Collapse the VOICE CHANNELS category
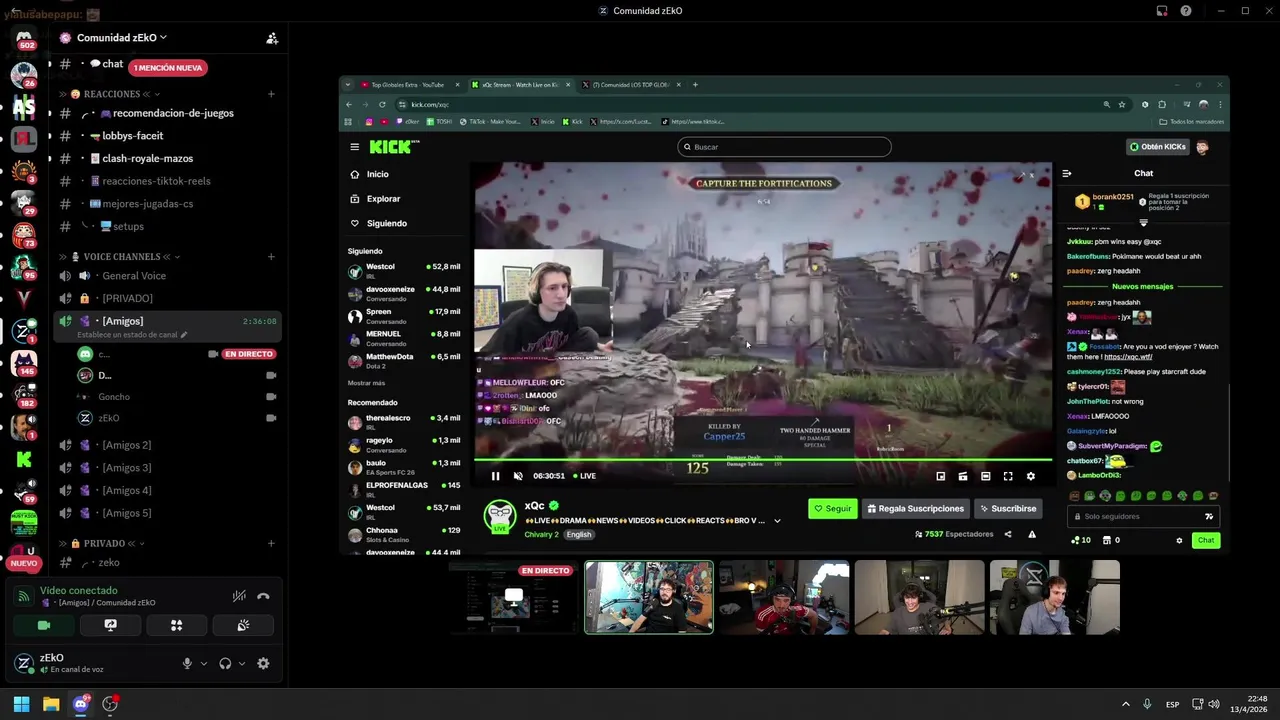This screenshot has height=720, width=1280. click(x=120, y=257)
